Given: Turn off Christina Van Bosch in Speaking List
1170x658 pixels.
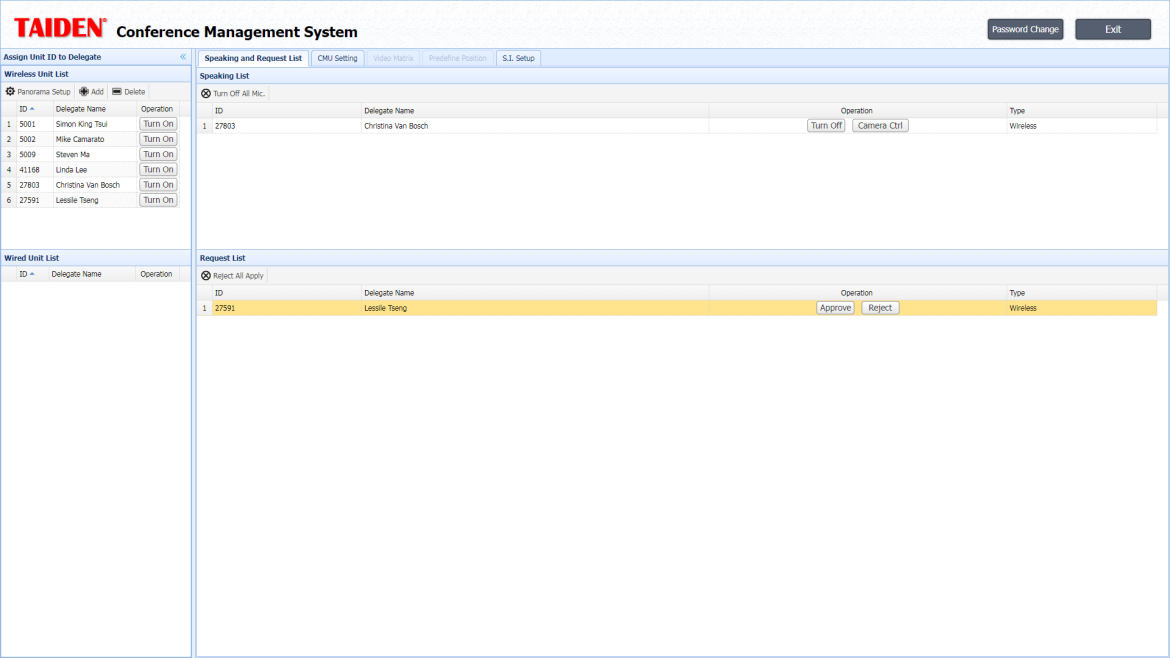Looking at the screenshot, I should 826,126.
